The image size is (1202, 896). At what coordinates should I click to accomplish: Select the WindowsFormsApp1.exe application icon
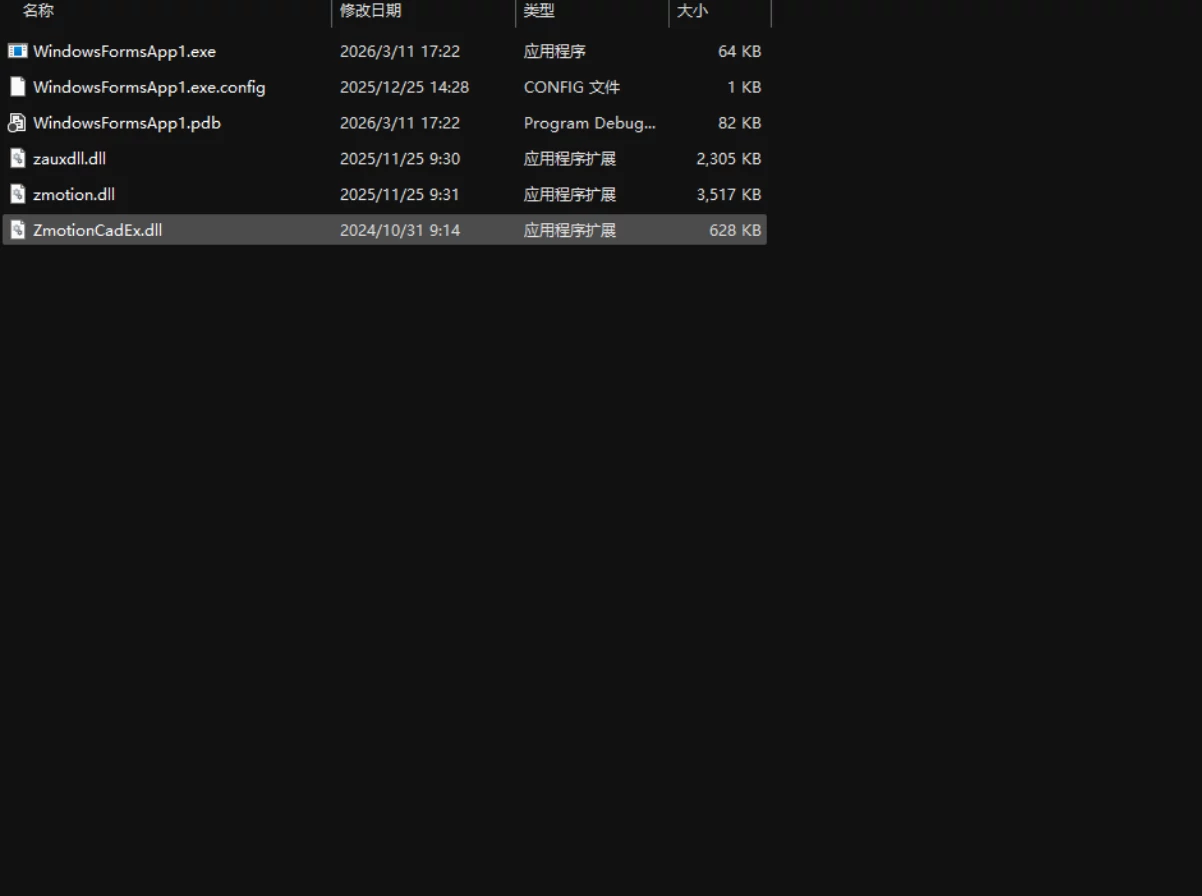[17, 51]
